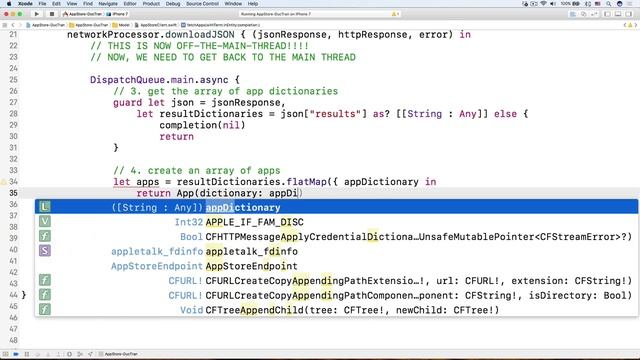Select APPLE_IF_FAM_DISC completion
Screen dimensions: 640x360
pyautogui.click(x=336, y=222)
